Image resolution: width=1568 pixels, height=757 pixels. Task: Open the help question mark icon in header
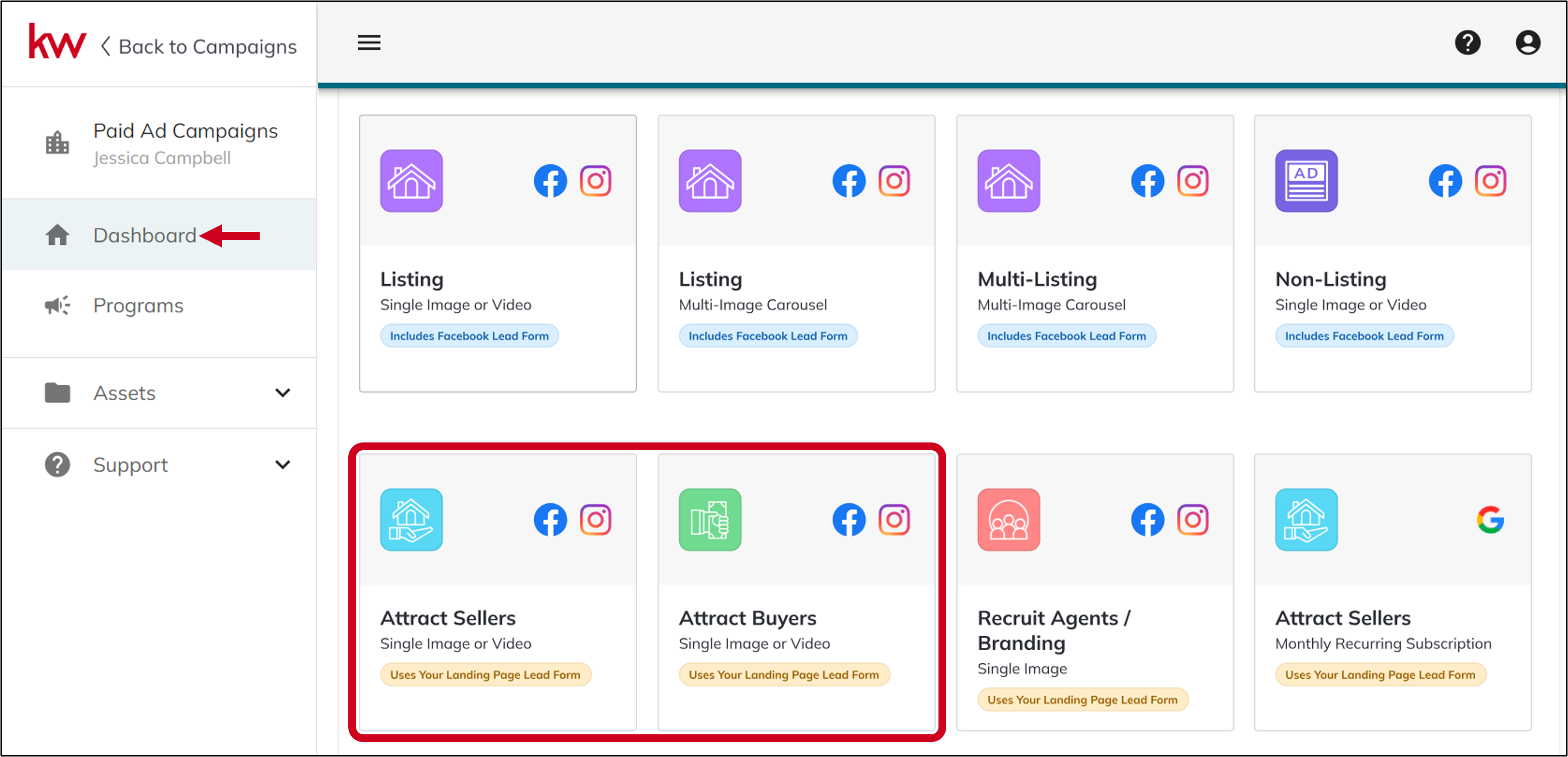click(x=1468, y=43)
